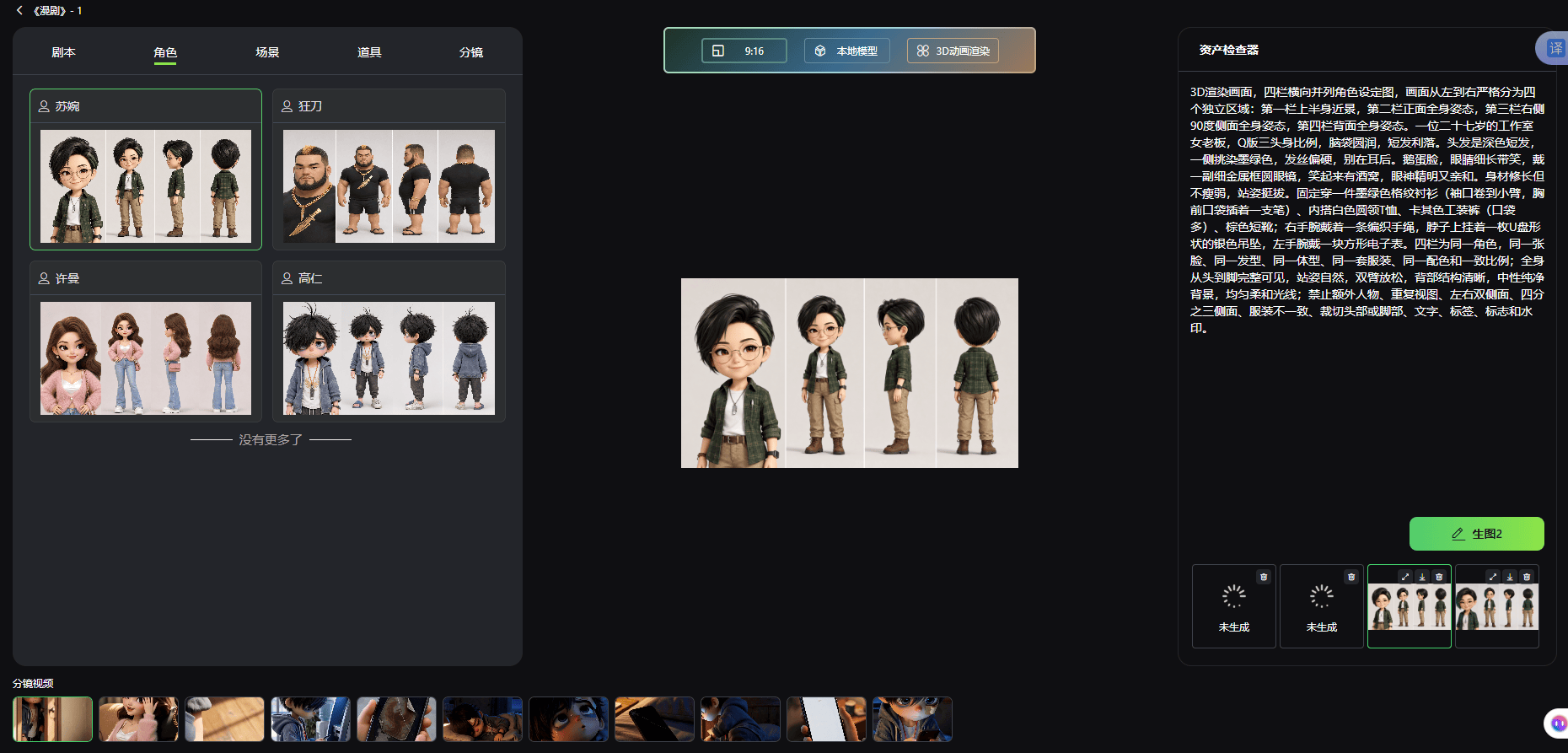The height and width of the screenshot is (753, 1568).
Task: Download the green-bordered selected result image
Action: [1422, 577]
